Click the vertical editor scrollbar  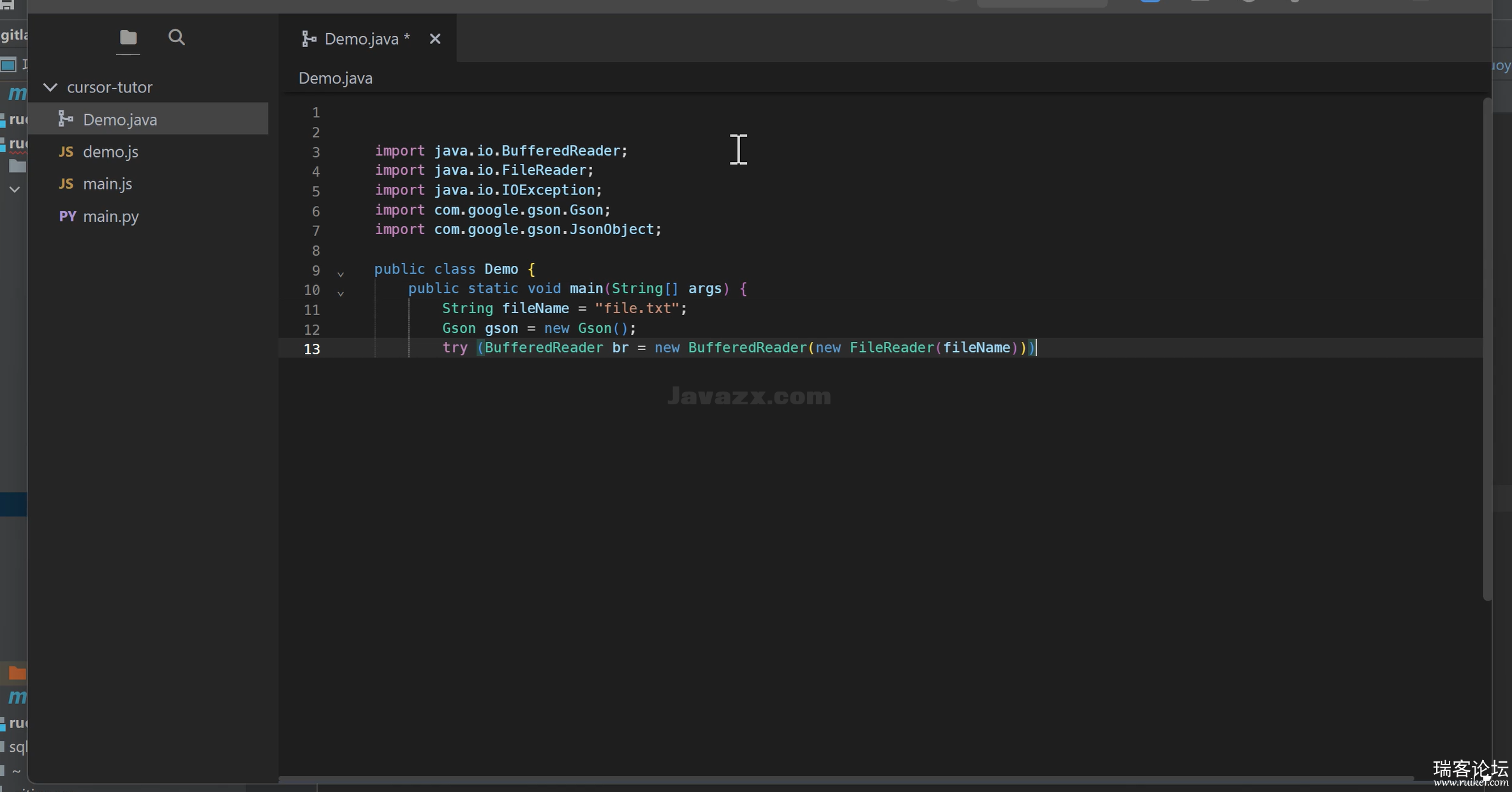coord(1487,349)
